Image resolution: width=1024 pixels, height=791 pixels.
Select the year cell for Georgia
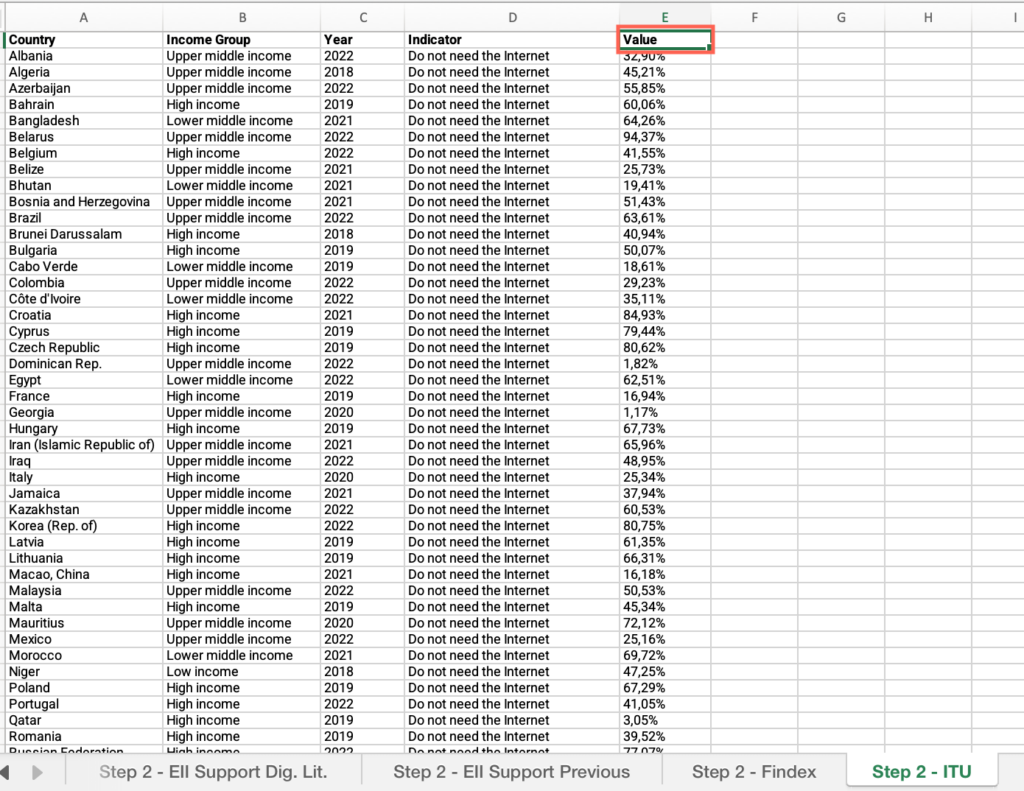pyautogui.click(x=362, y=413)
